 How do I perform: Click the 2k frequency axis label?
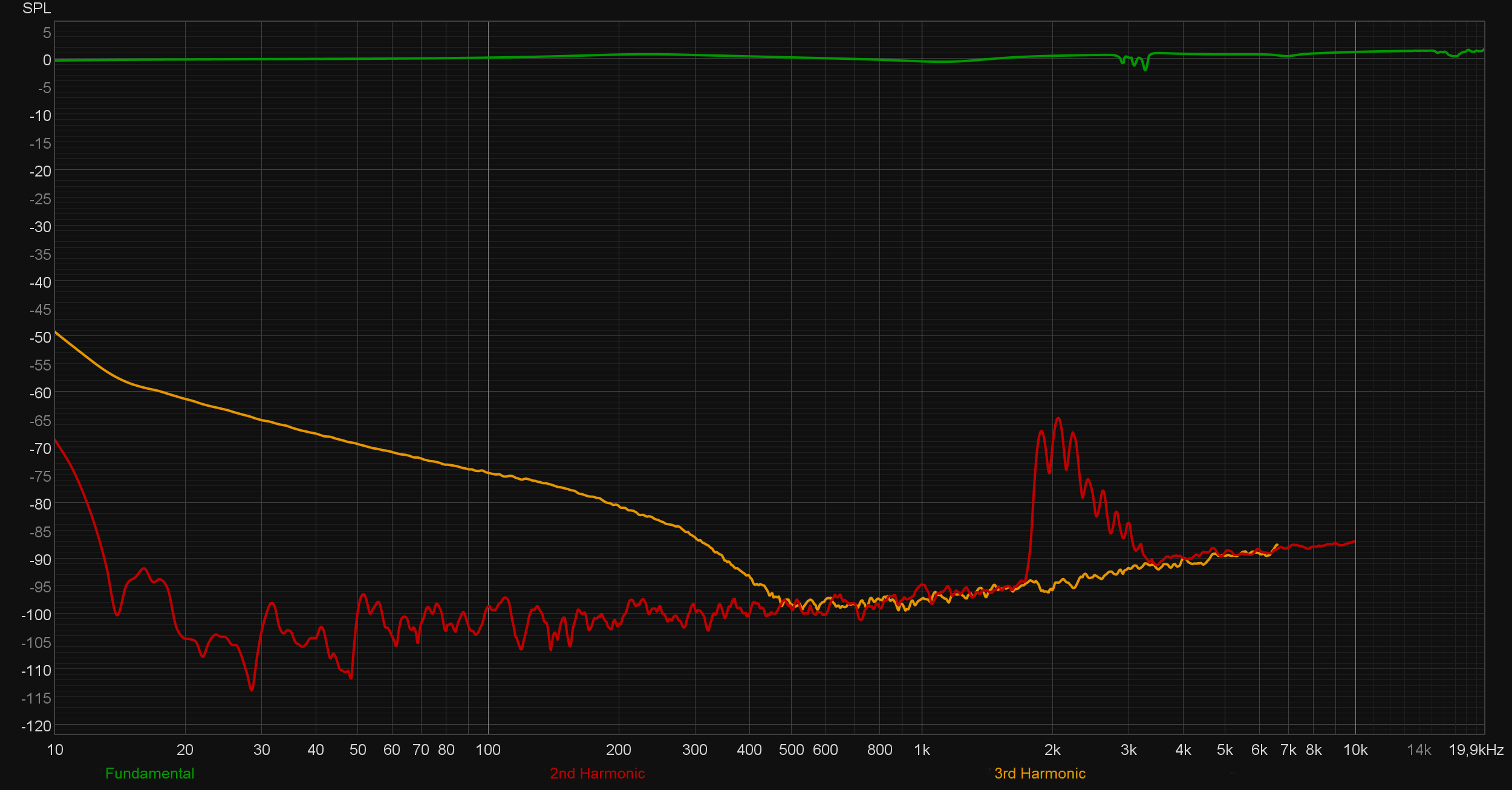tap(1052, 750)
